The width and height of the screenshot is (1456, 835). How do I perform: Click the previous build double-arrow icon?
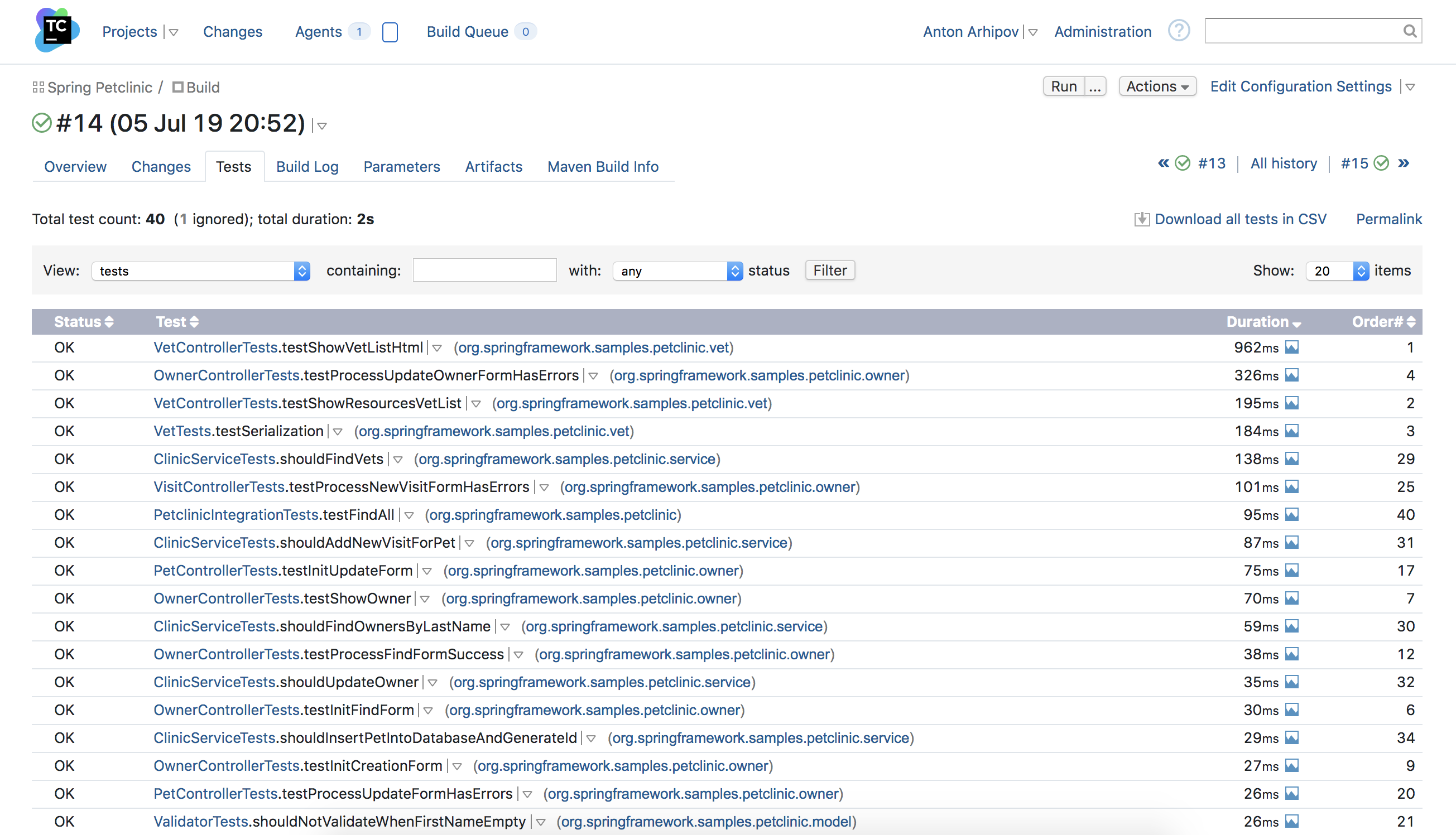pyautogui.click(x=1163, y=163)
